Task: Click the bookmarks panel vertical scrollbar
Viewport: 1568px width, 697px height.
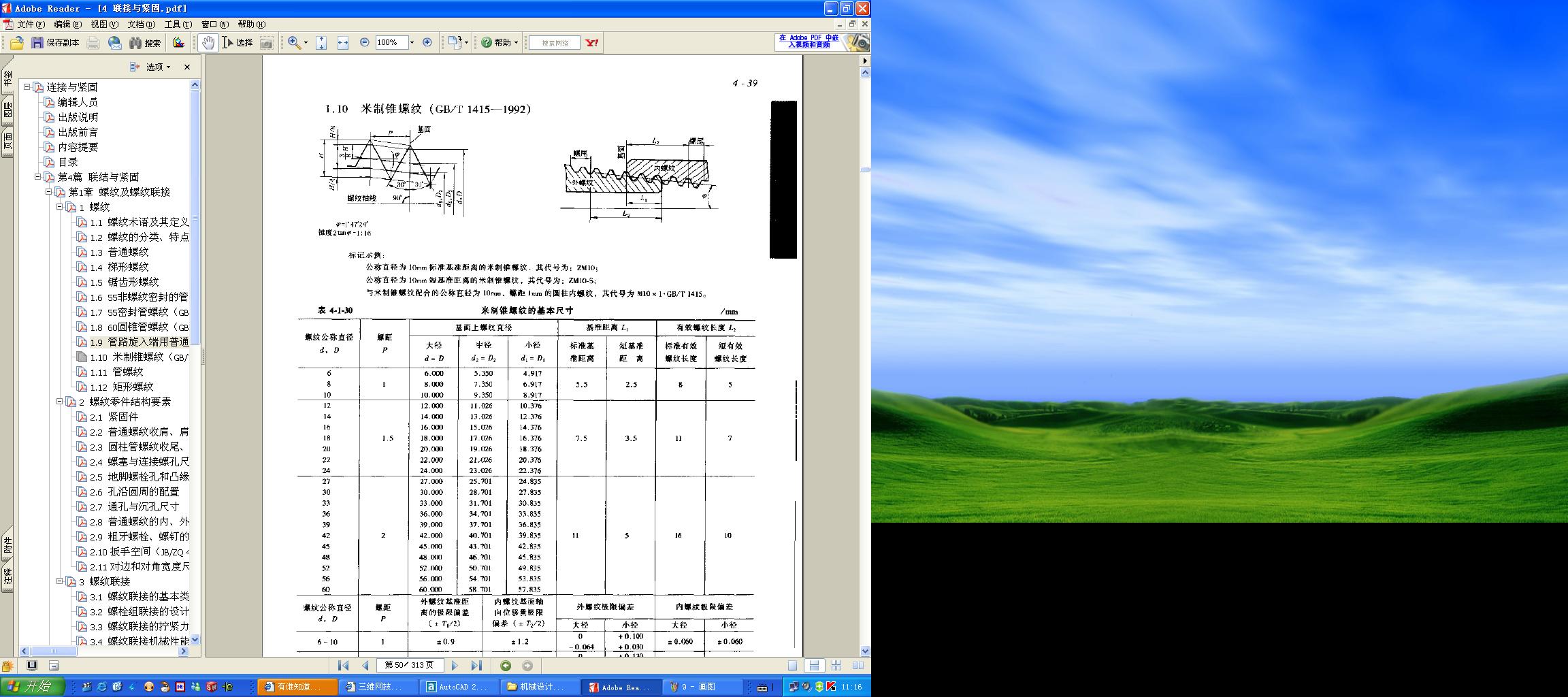Action: point(195,362)
